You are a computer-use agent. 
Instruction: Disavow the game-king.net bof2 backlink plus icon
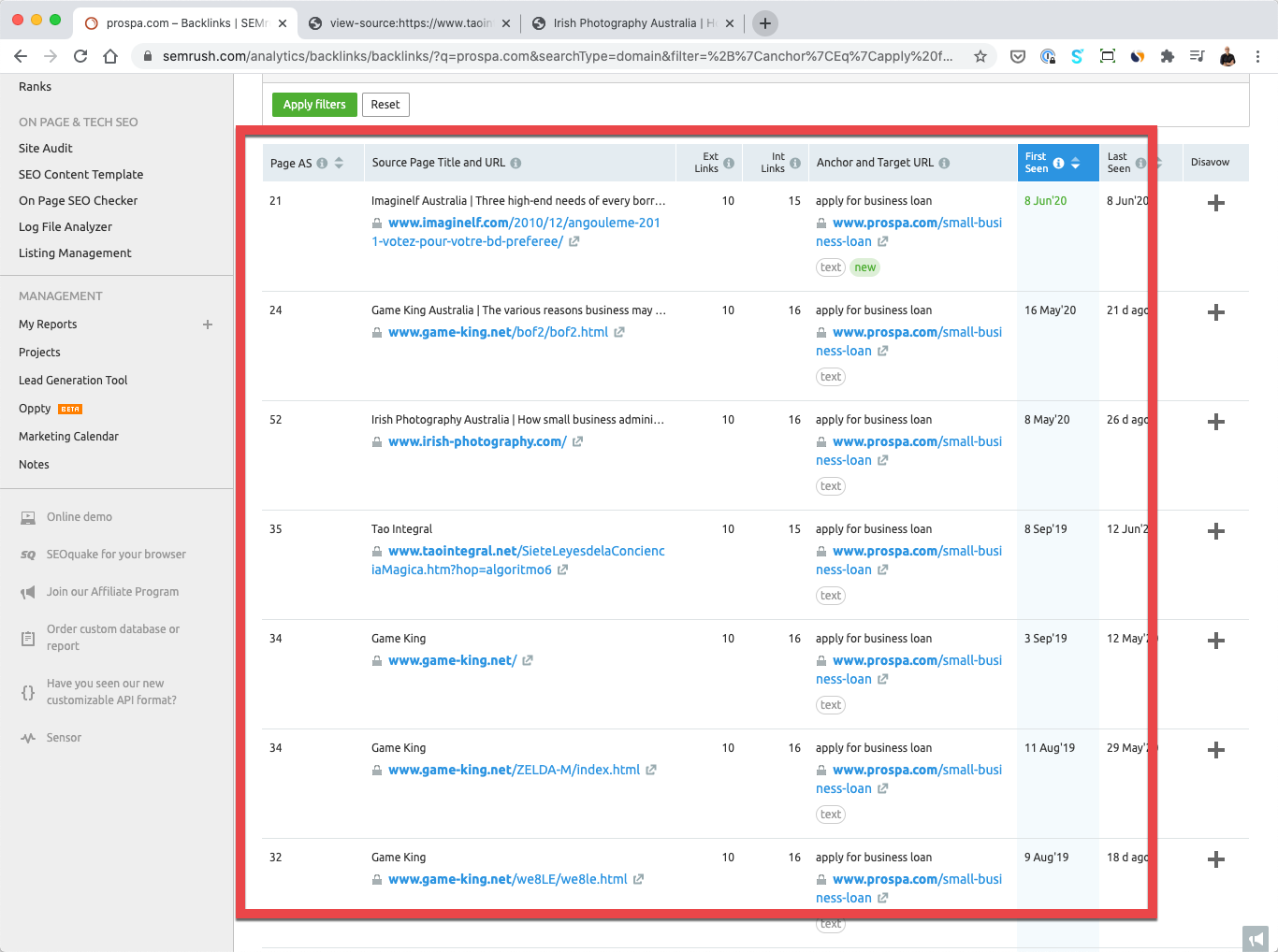click(1216, 312)
